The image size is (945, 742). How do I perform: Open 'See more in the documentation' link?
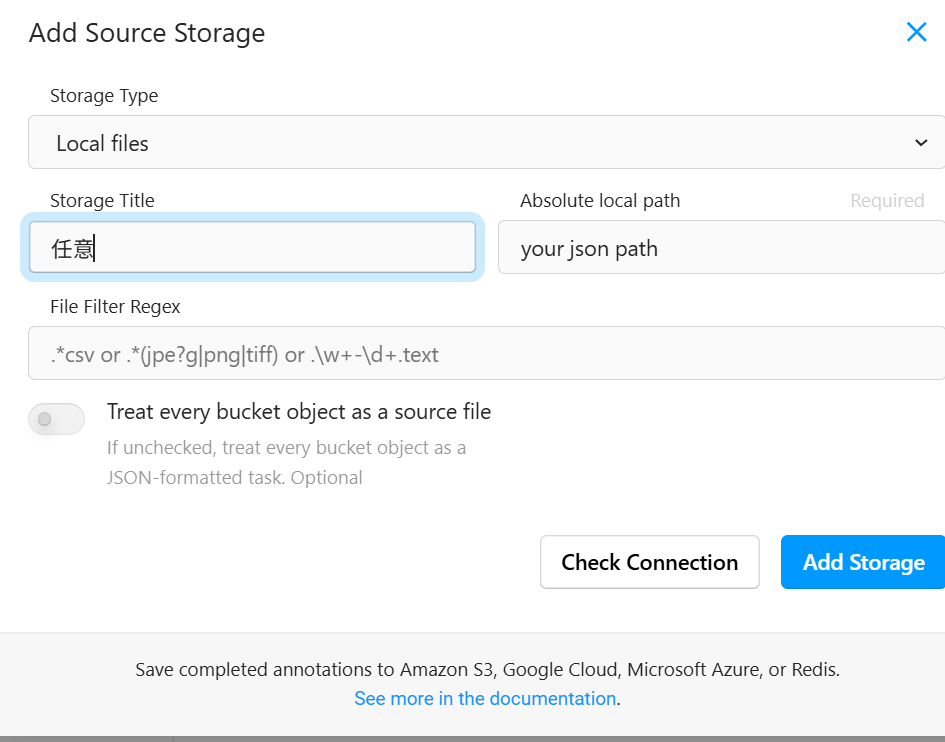pyautogui.click(x=485, y=698)
